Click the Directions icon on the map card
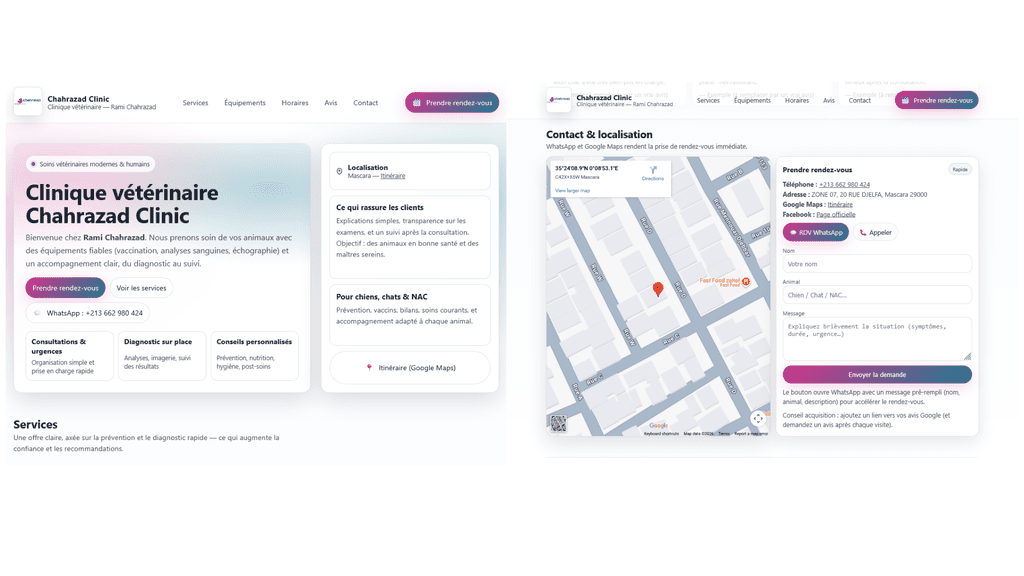 (653, 170)
